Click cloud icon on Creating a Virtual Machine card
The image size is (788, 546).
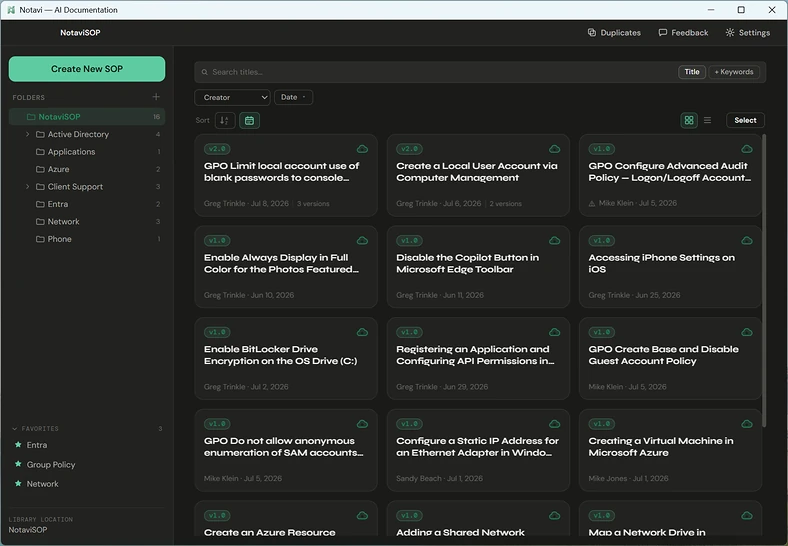[x=747, y=424]
